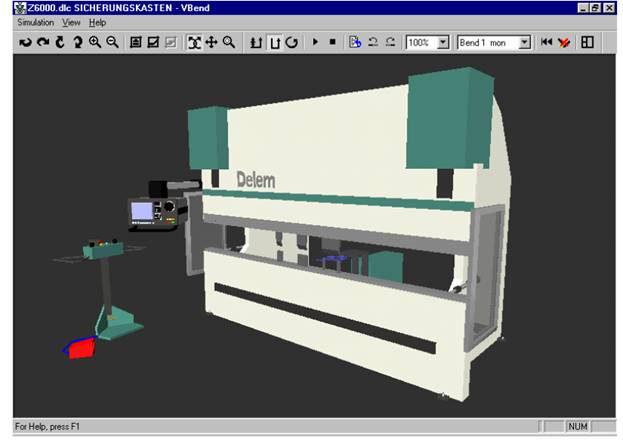Click the control unit screen in 3D view
Viewport: 623px width, 446px height.
[142, 211]
